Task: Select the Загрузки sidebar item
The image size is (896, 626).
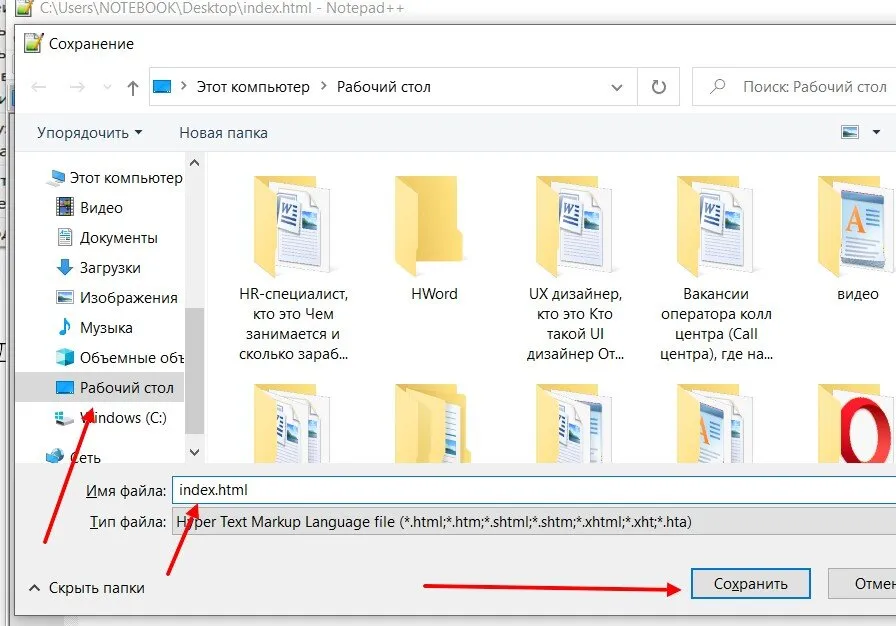Action: click(110, 267)
